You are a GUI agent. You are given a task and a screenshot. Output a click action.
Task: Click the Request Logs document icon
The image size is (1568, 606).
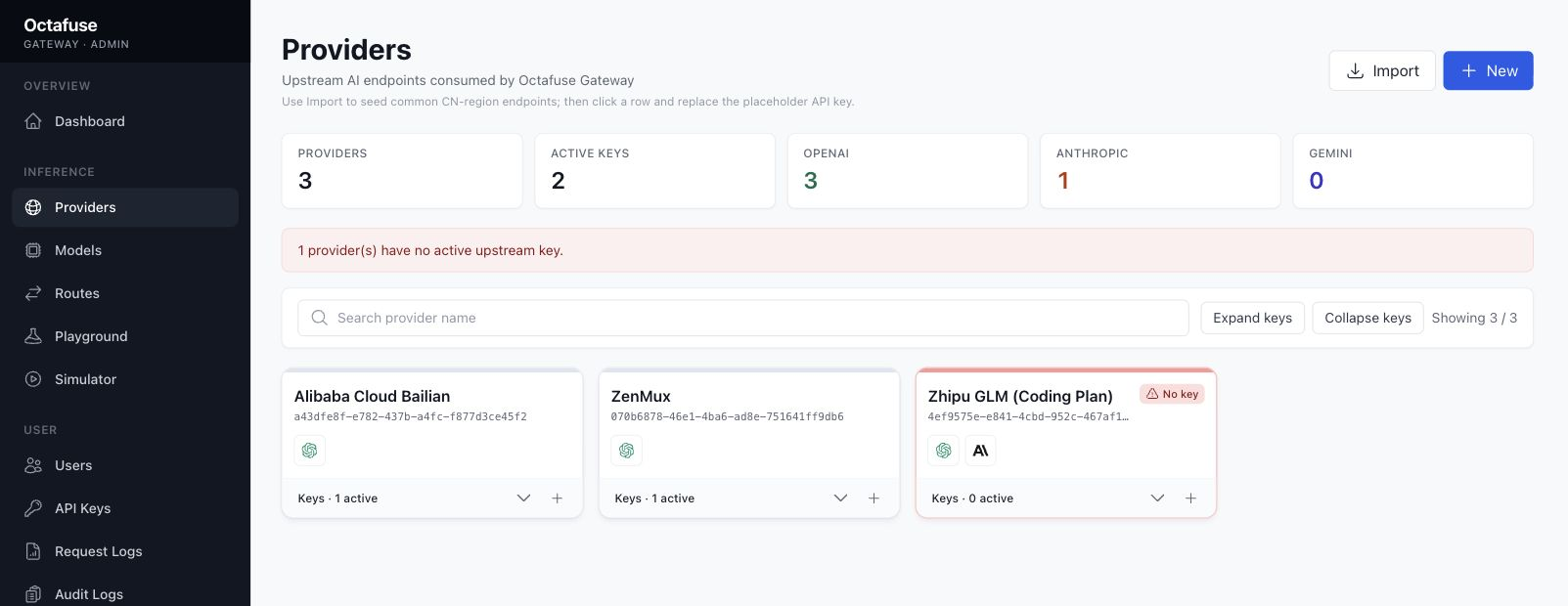33,551
